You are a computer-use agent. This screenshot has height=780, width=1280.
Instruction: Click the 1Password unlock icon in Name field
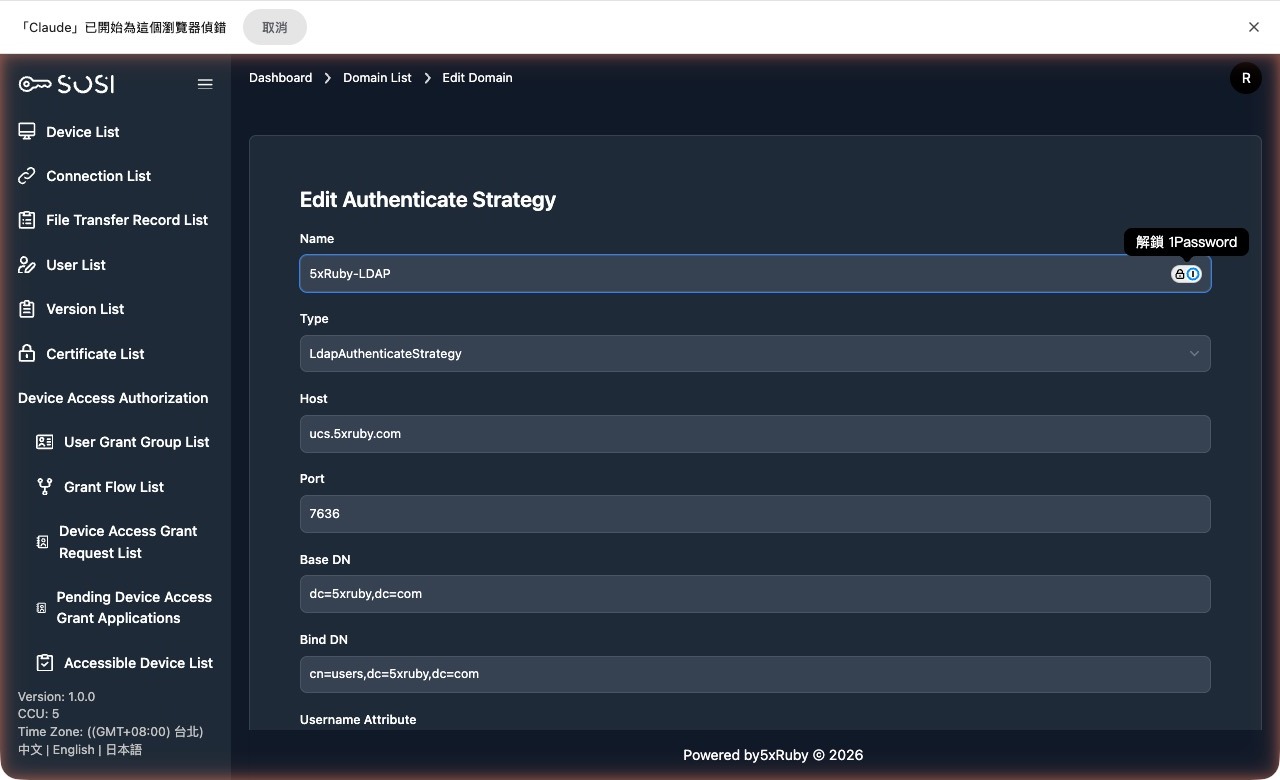click(1186, 274)
